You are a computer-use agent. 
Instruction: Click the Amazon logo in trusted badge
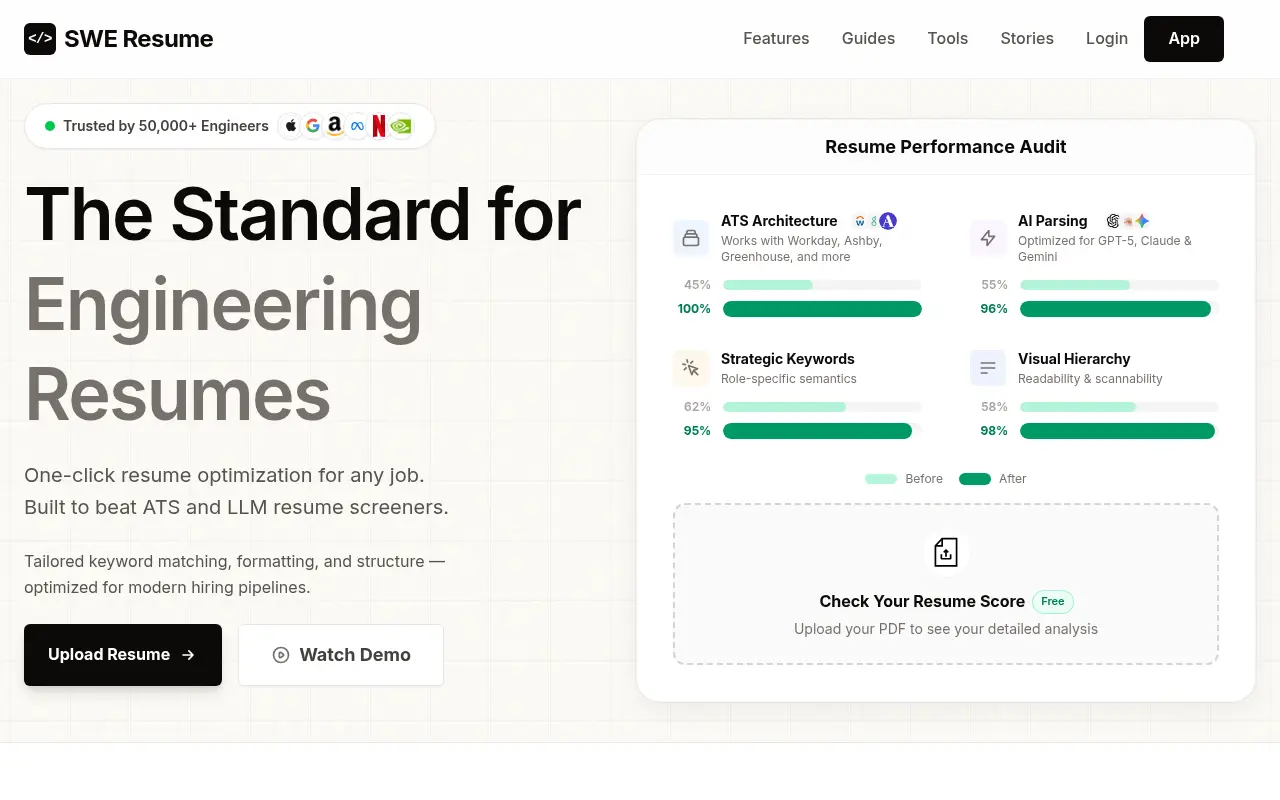pyautogui.click(x=335, y=126)
